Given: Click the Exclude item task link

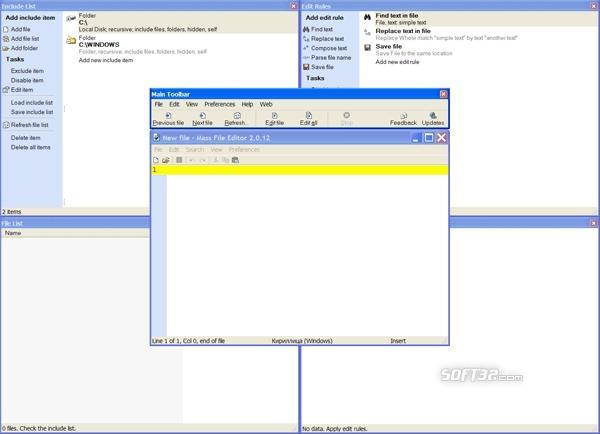Looking at the screenshot, I should click(x=27, y=71).
